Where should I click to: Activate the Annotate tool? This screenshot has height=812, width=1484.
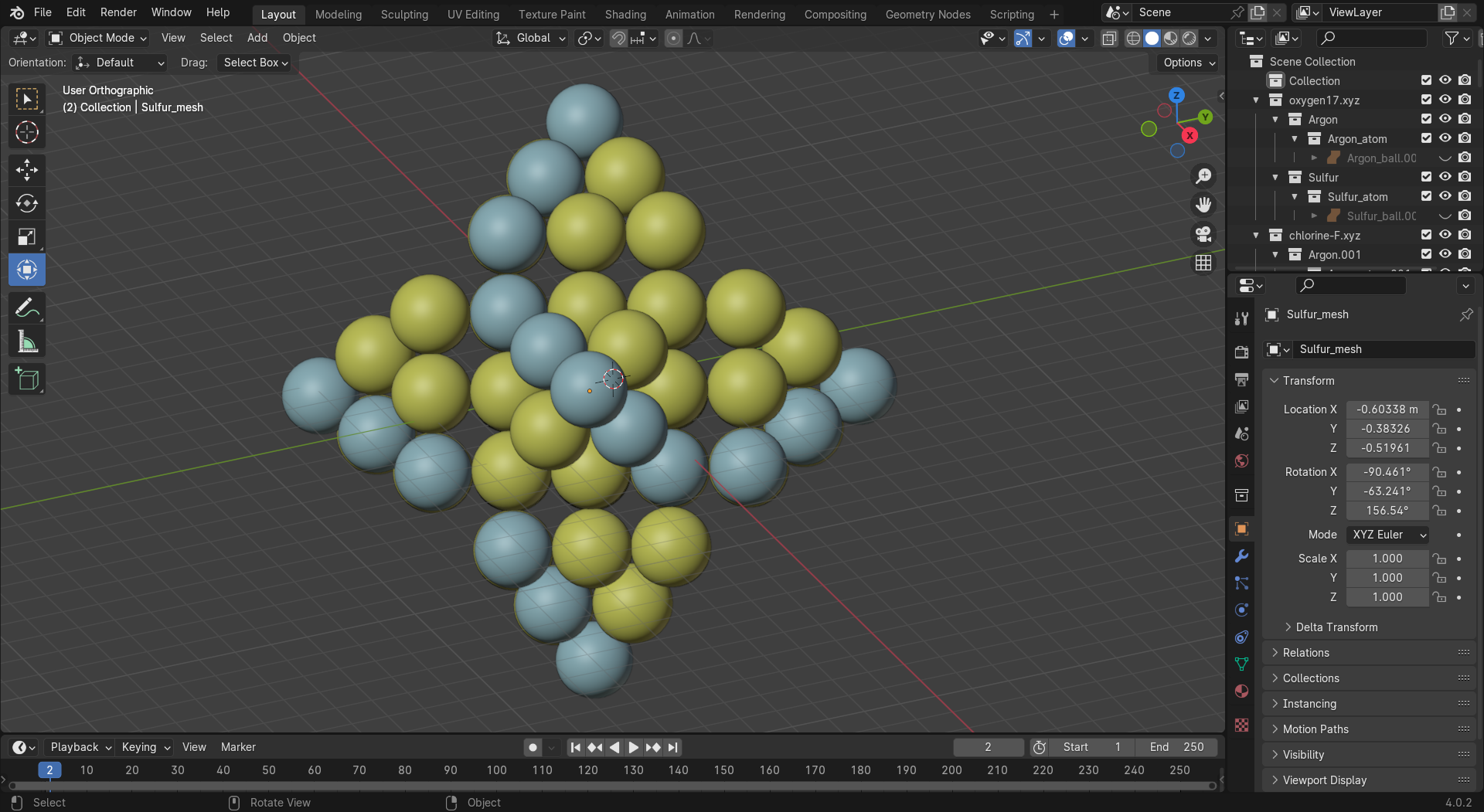pos(27,308)
